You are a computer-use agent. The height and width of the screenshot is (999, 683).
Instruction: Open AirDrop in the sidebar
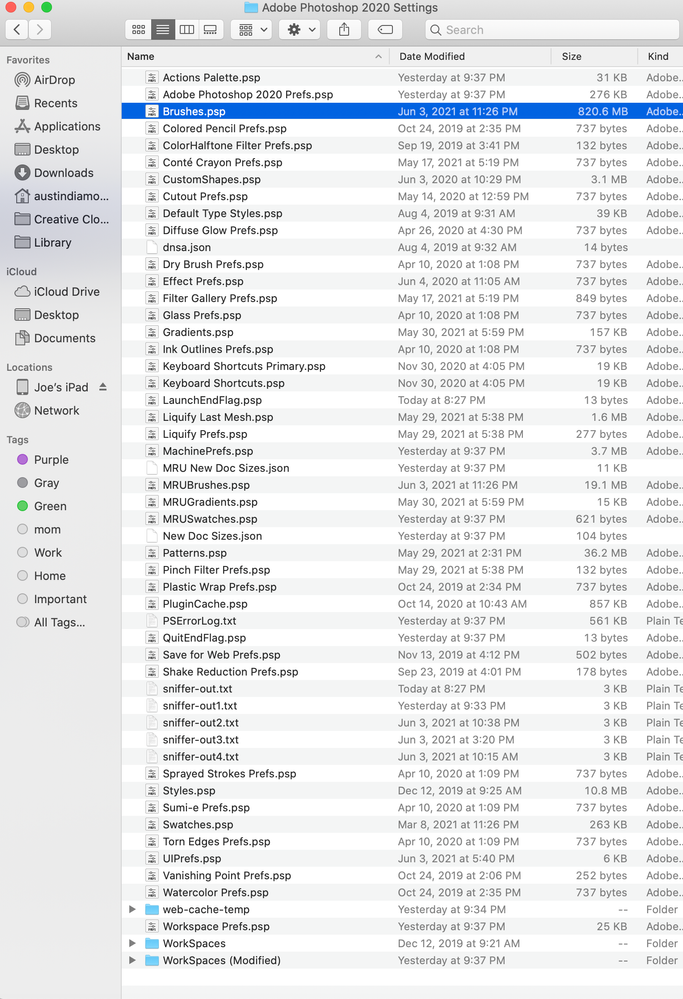tap(54, 80)
